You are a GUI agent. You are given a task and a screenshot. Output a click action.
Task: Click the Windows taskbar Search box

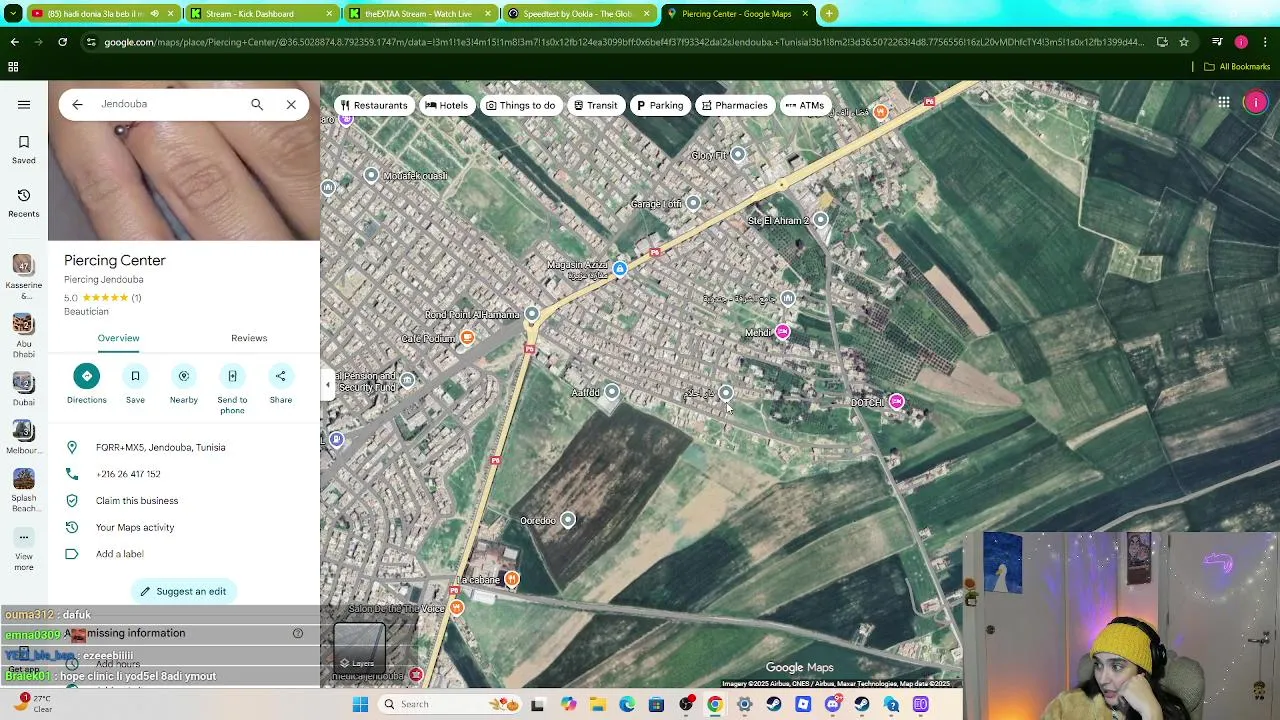click(450, 704)
